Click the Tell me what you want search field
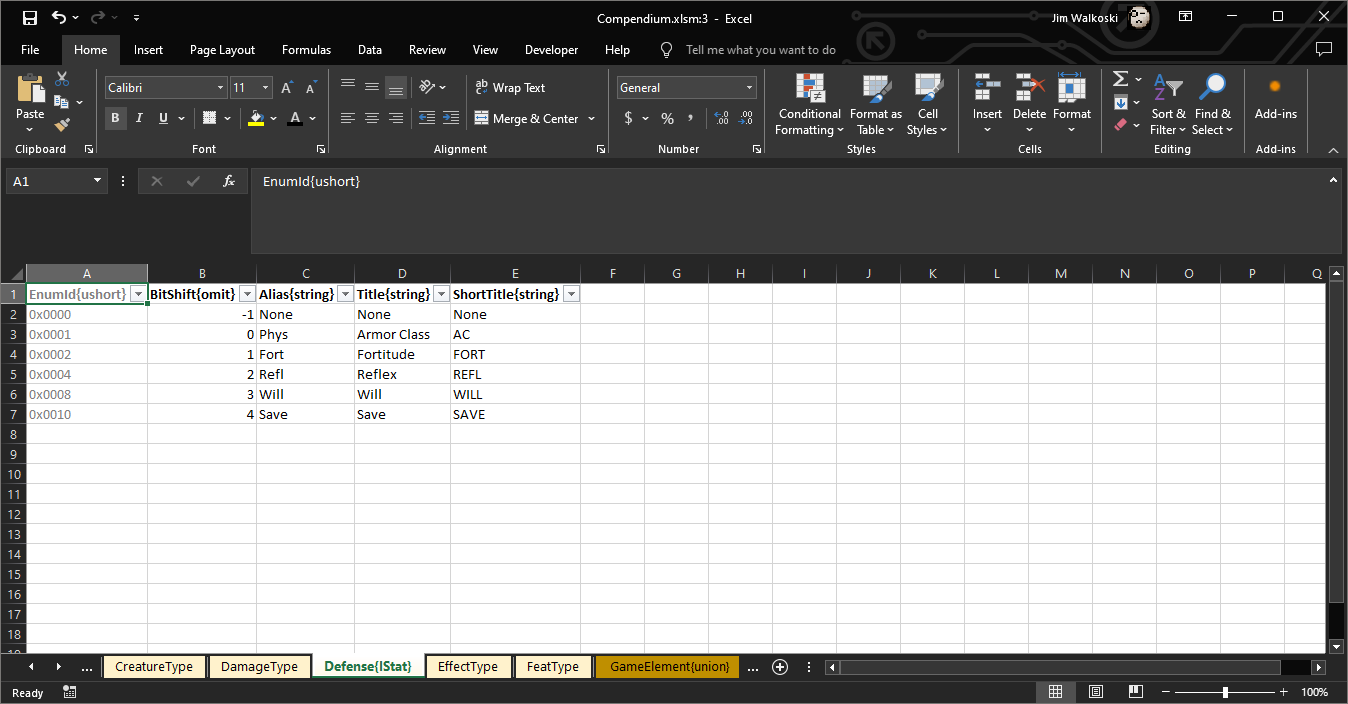This screenshot has width=1348, height=704. 760,50
